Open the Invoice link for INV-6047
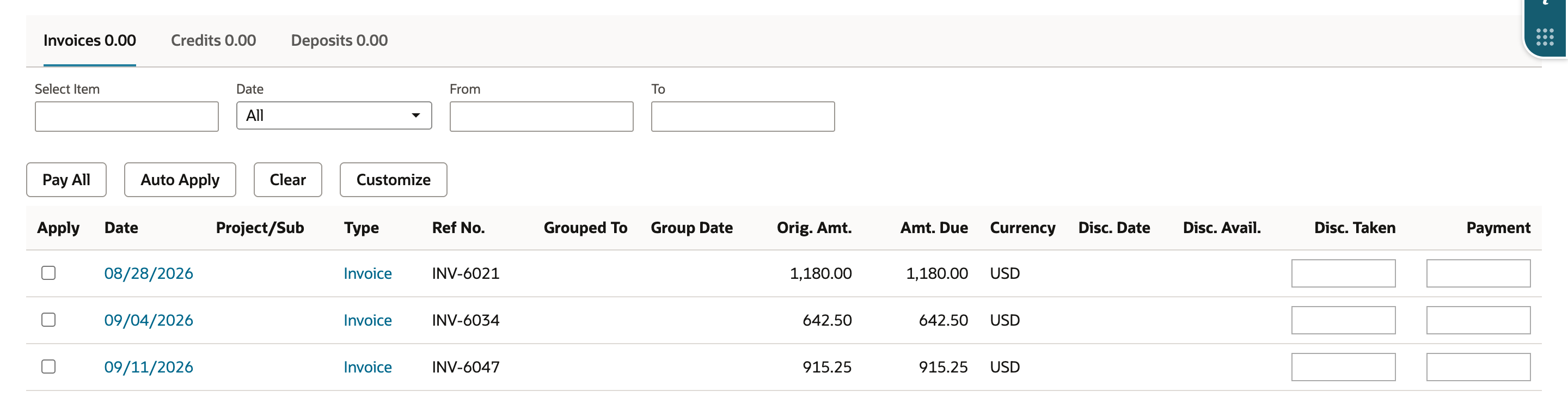 (367, 367)
